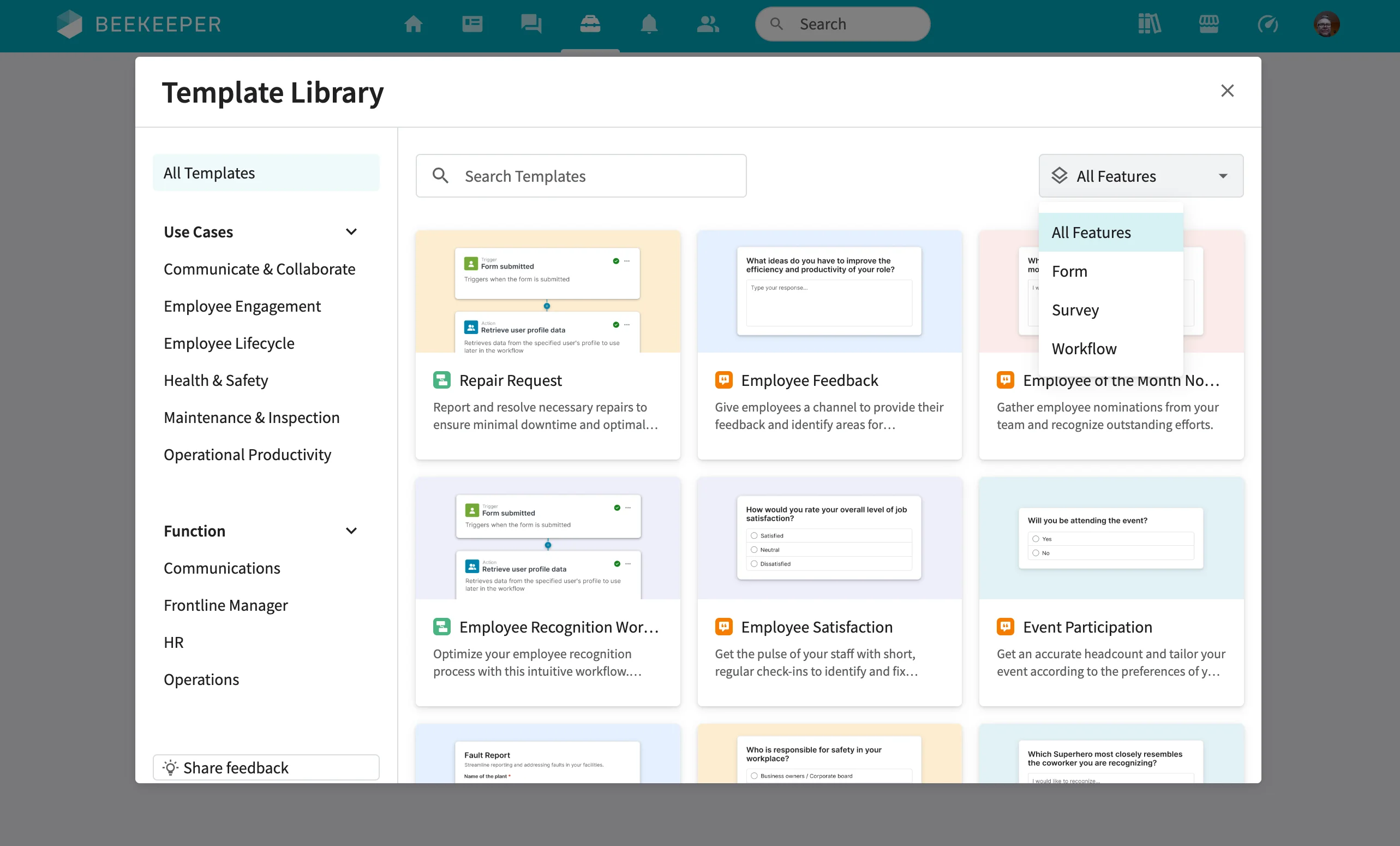The image size is (1400, 846).
Task: Open the Library books icon
Action: (x=1150, y=24)
